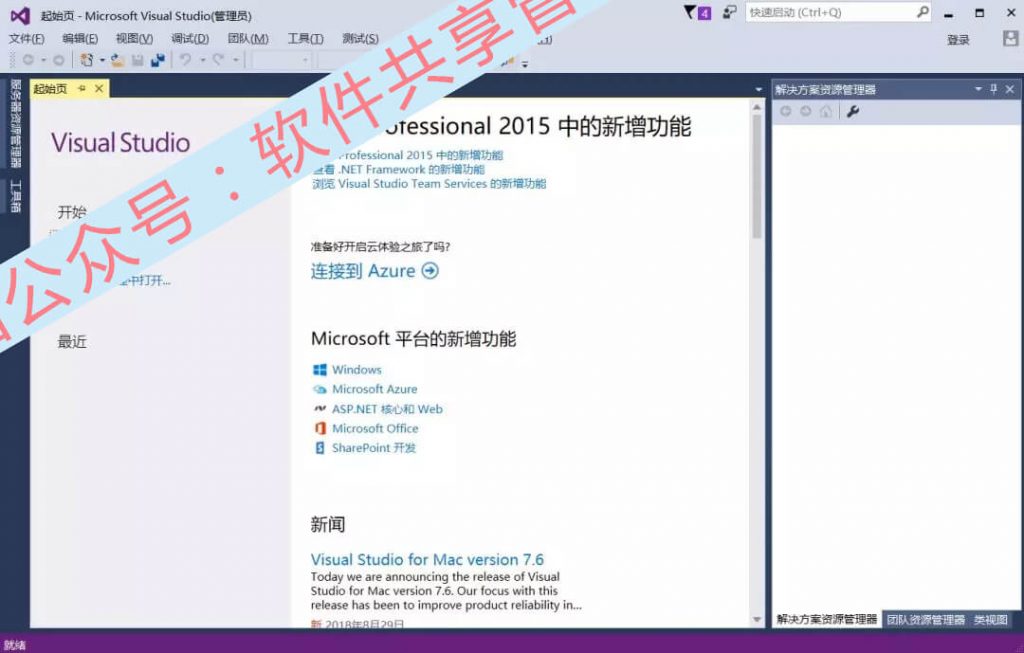
Task: Click the Save All toolbar icon
Action: [x=157, y=60]
